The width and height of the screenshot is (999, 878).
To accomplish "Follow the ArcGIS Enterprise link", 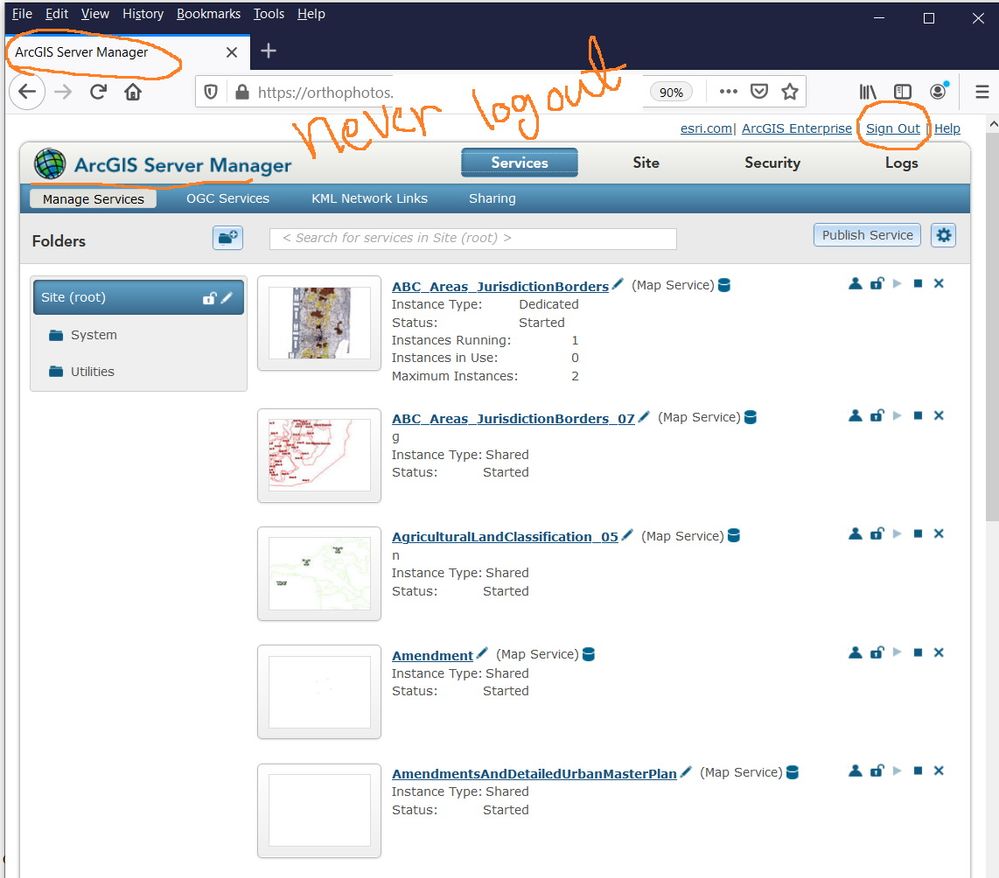I will pyautogui.click(x=796, y=128).
